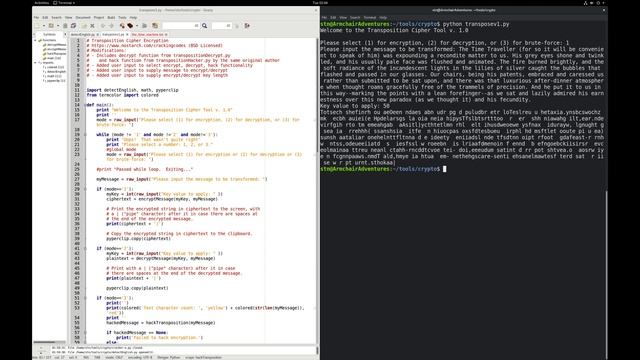Open Geany View menu
This screenshot has width=640, height=360.
[x=69, y=18]
